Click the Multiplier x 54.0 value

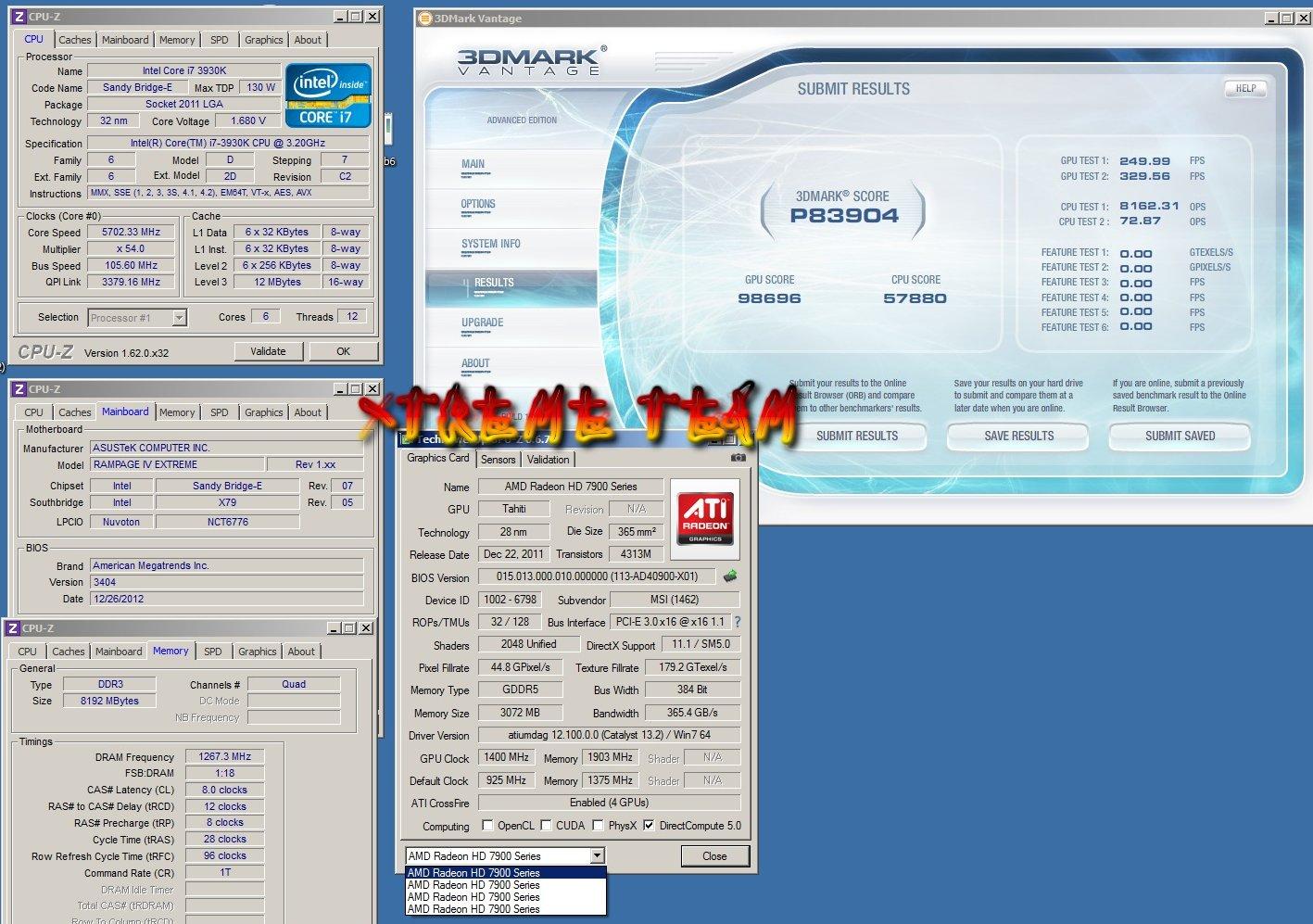[132, 249]
